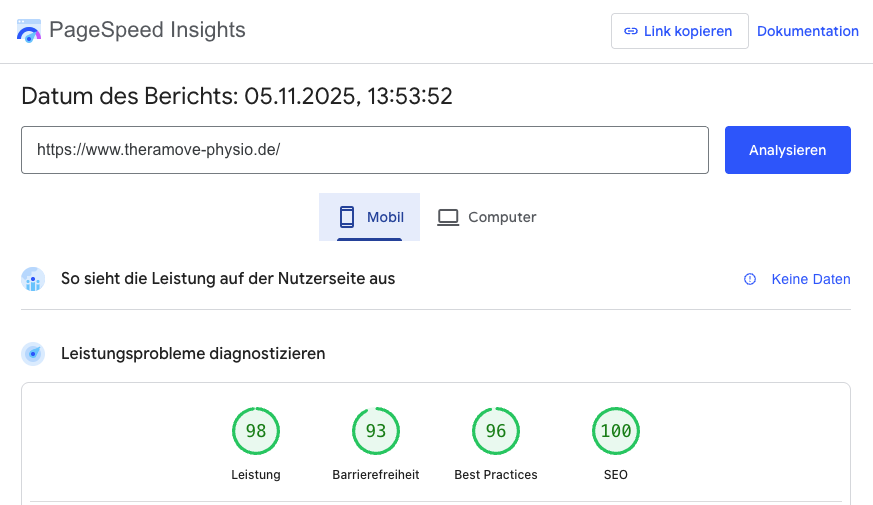Screen dimensions: 873x505
Task: Click the Barrierefreiheit label
Action: 376,474
